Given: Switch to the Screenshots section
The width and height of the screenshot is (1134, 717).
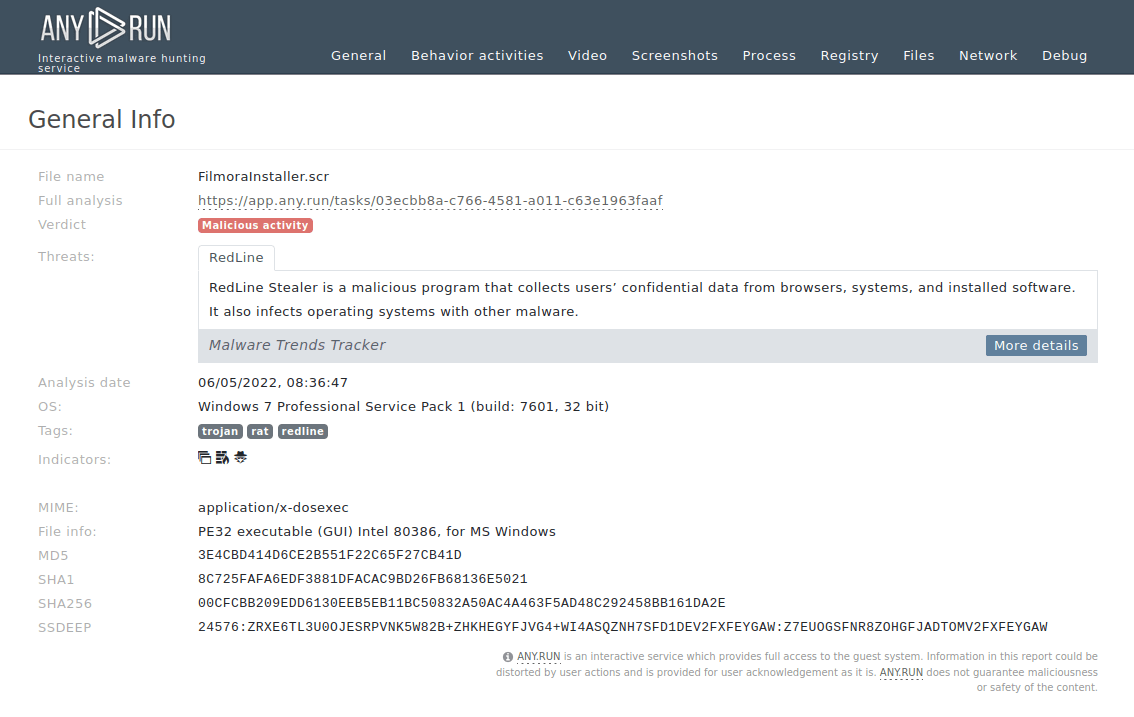Looking at the screenshot, I should (674, 56).
